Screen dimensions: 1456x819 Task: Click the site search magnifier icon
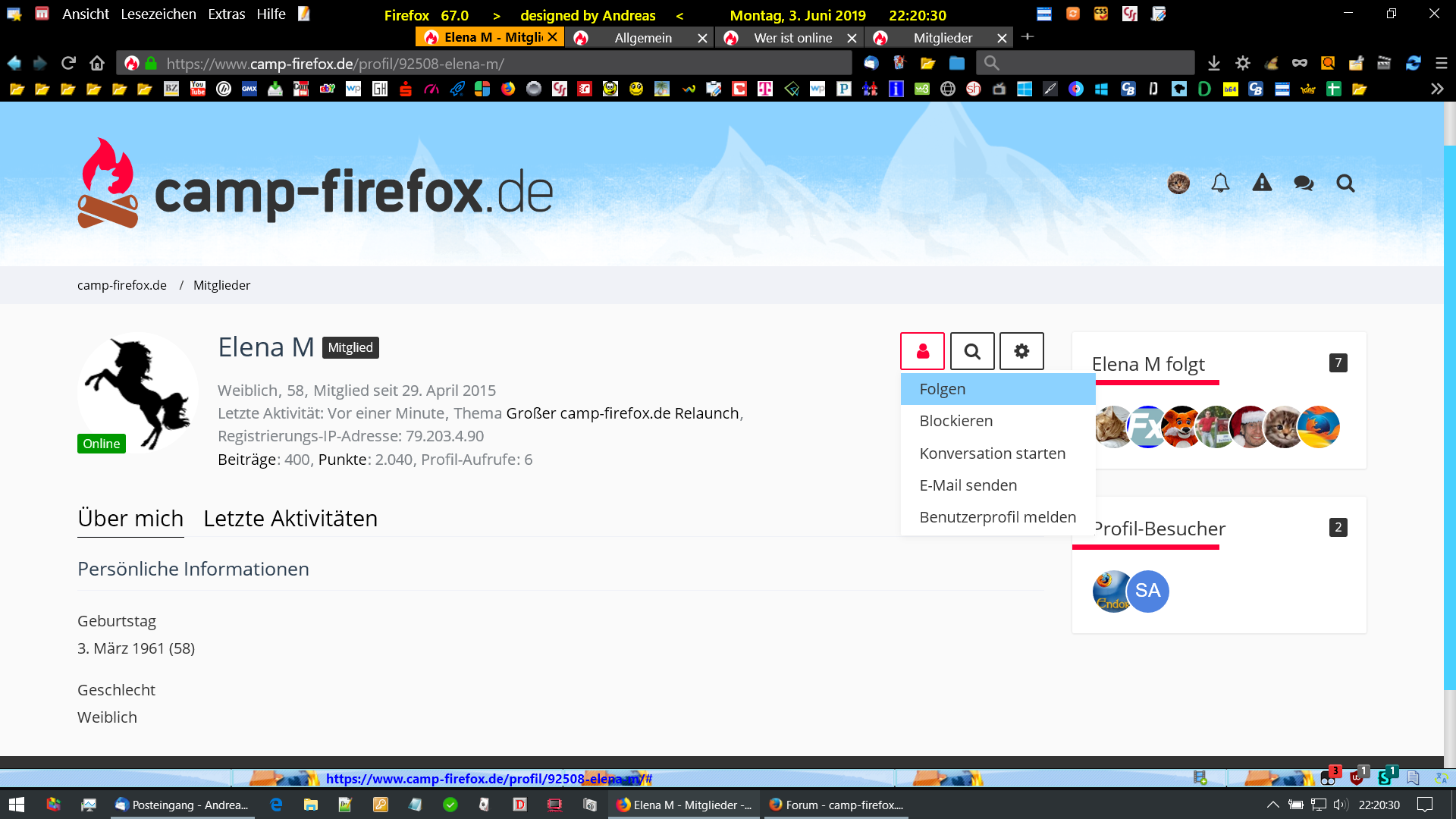(x=1345, y=183)
